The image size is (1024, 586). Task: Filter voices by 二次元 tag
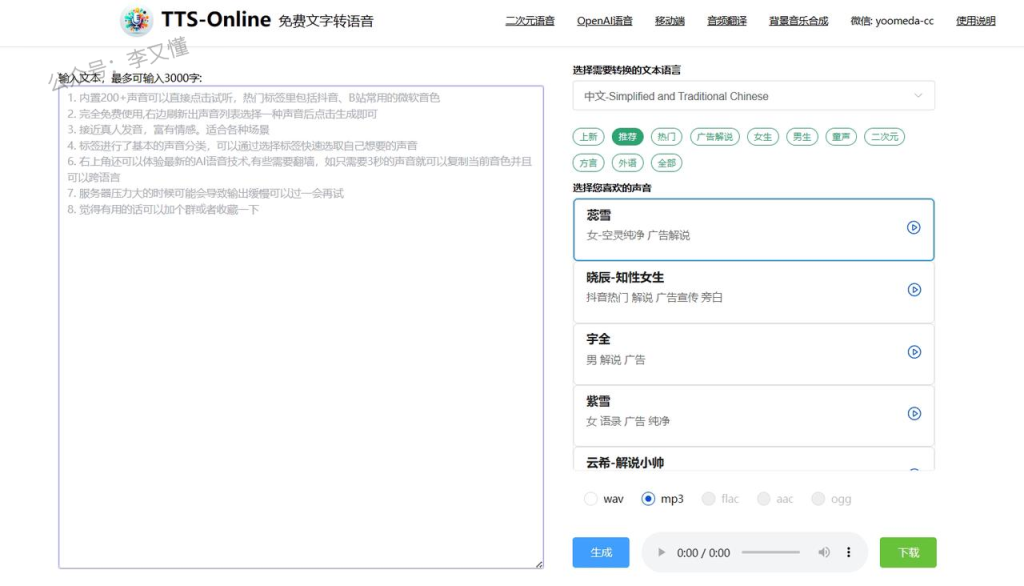884,137
